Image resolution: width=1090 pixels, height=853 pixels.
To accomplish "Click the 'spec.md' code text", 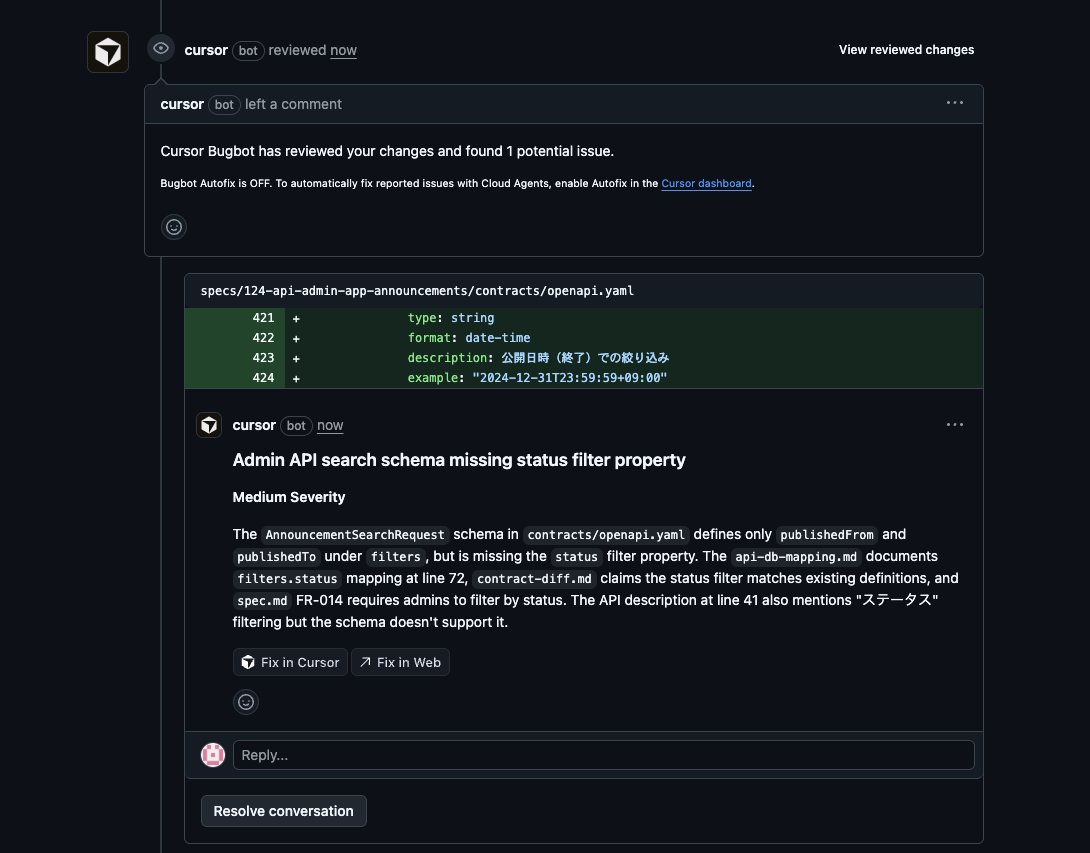I will point(262,601).
